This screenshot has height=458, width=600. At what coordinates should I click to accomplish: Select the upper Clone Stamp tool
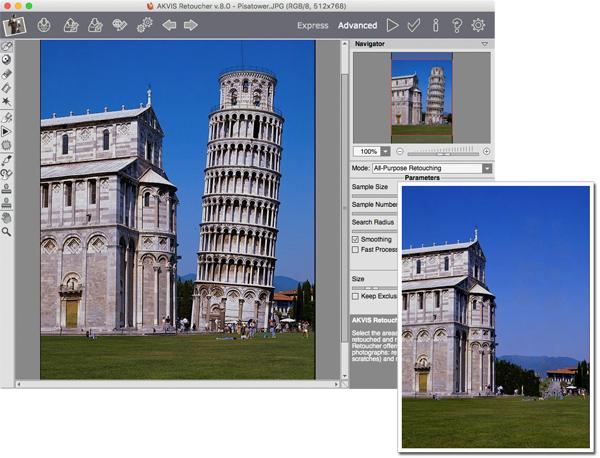tap(7, 188)
